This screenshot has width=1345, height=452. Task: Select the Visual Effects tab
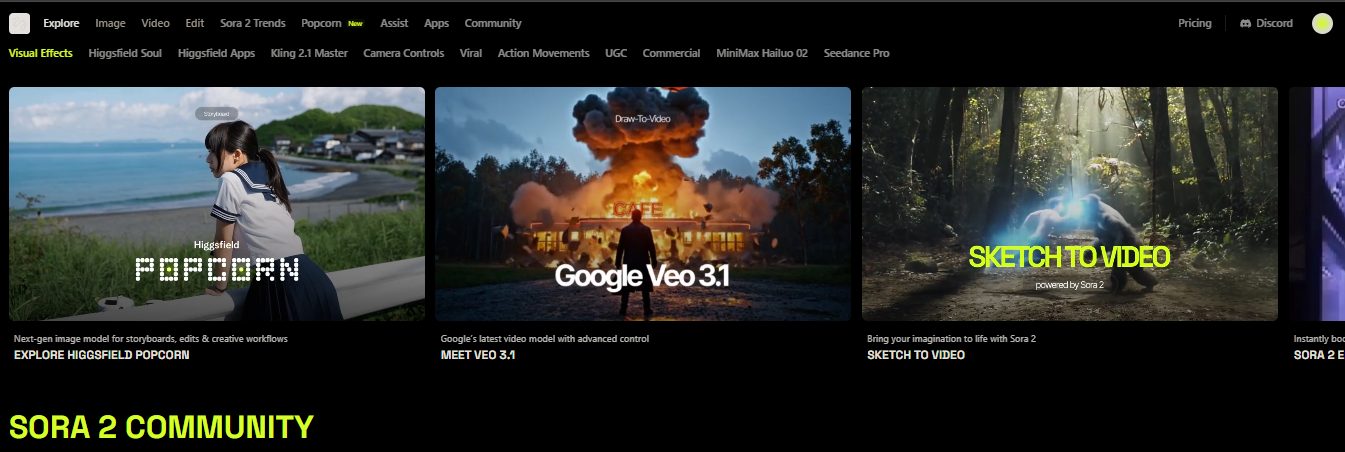(41, 53)
